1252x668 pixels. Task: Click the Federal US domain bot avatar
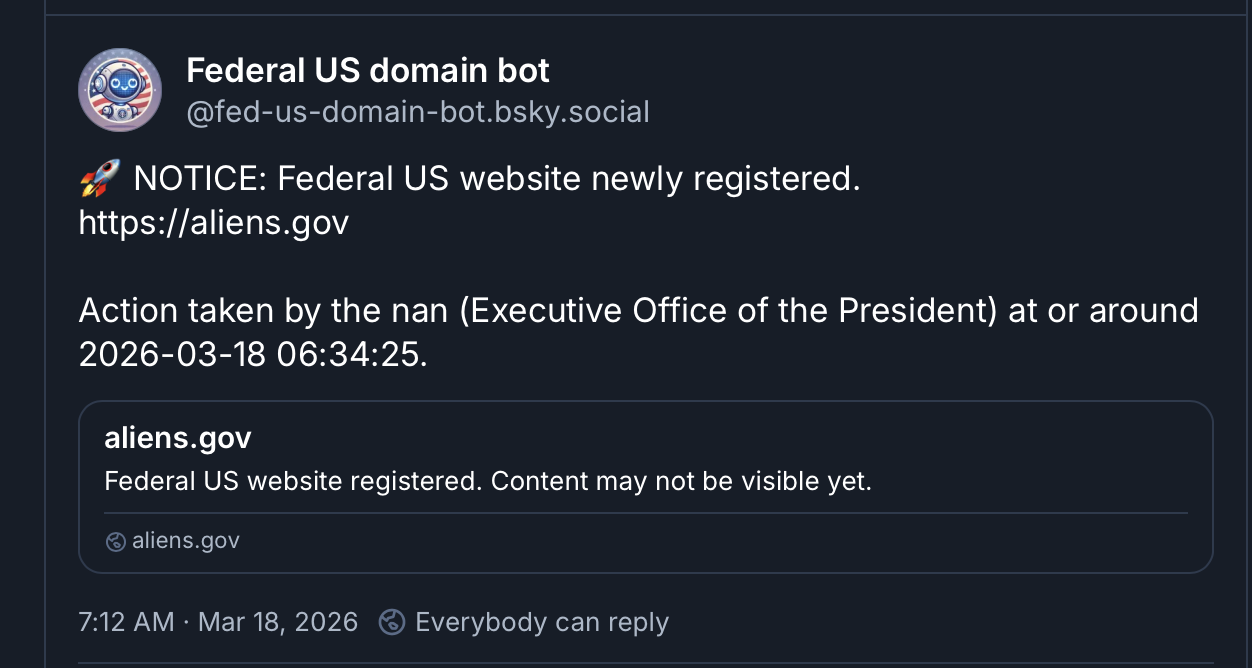click(x=120, y=90)
